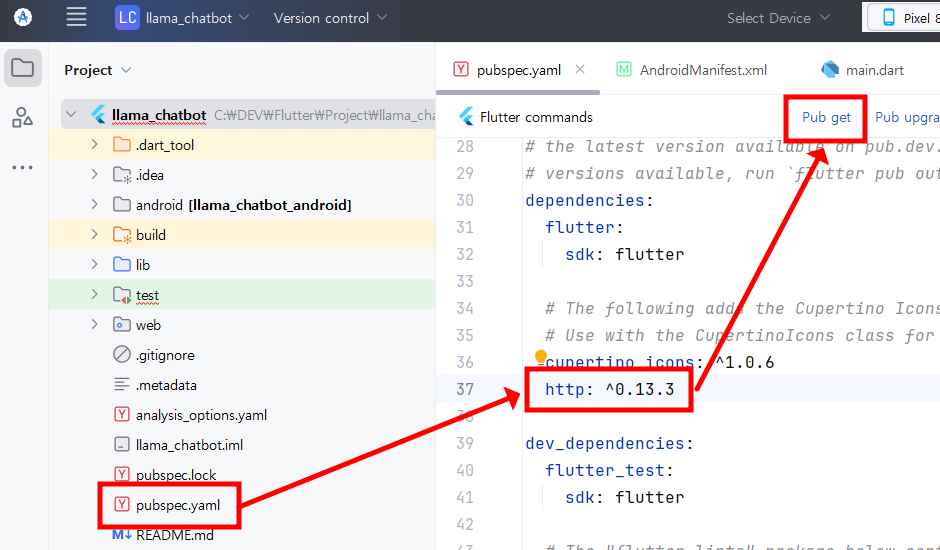Place cursor on http: ^0.13.3 line

610,389
